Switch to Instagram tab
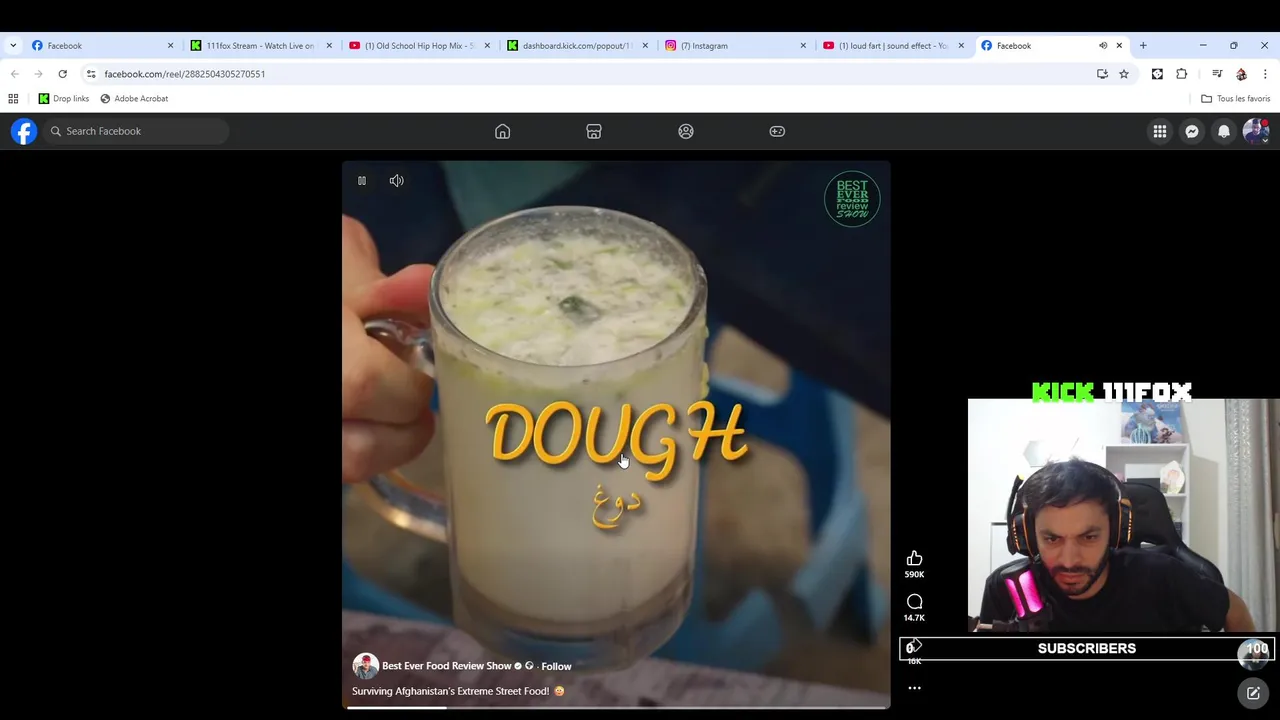 (x=734, y=45)
